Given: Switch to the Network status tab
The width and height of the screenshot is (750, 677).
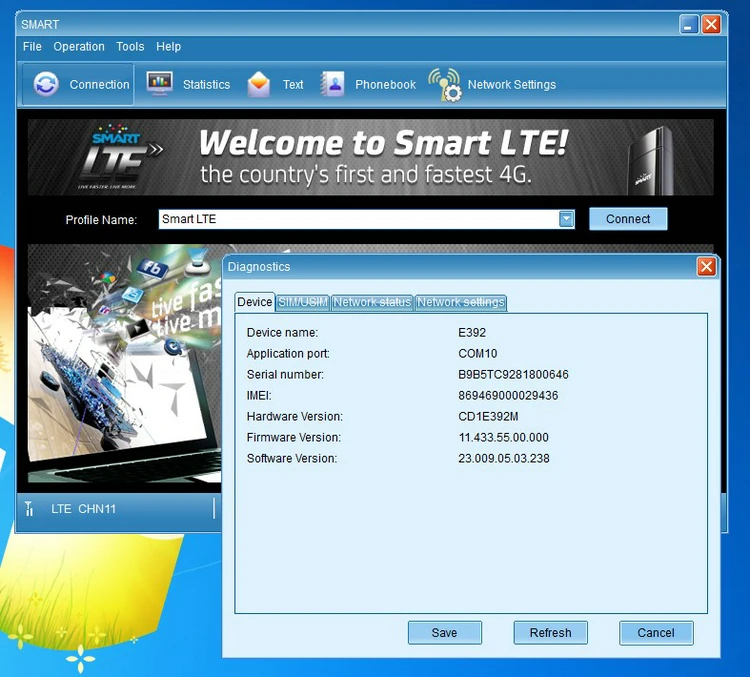Looking at the screenshot, I should (x=372, y=302).
